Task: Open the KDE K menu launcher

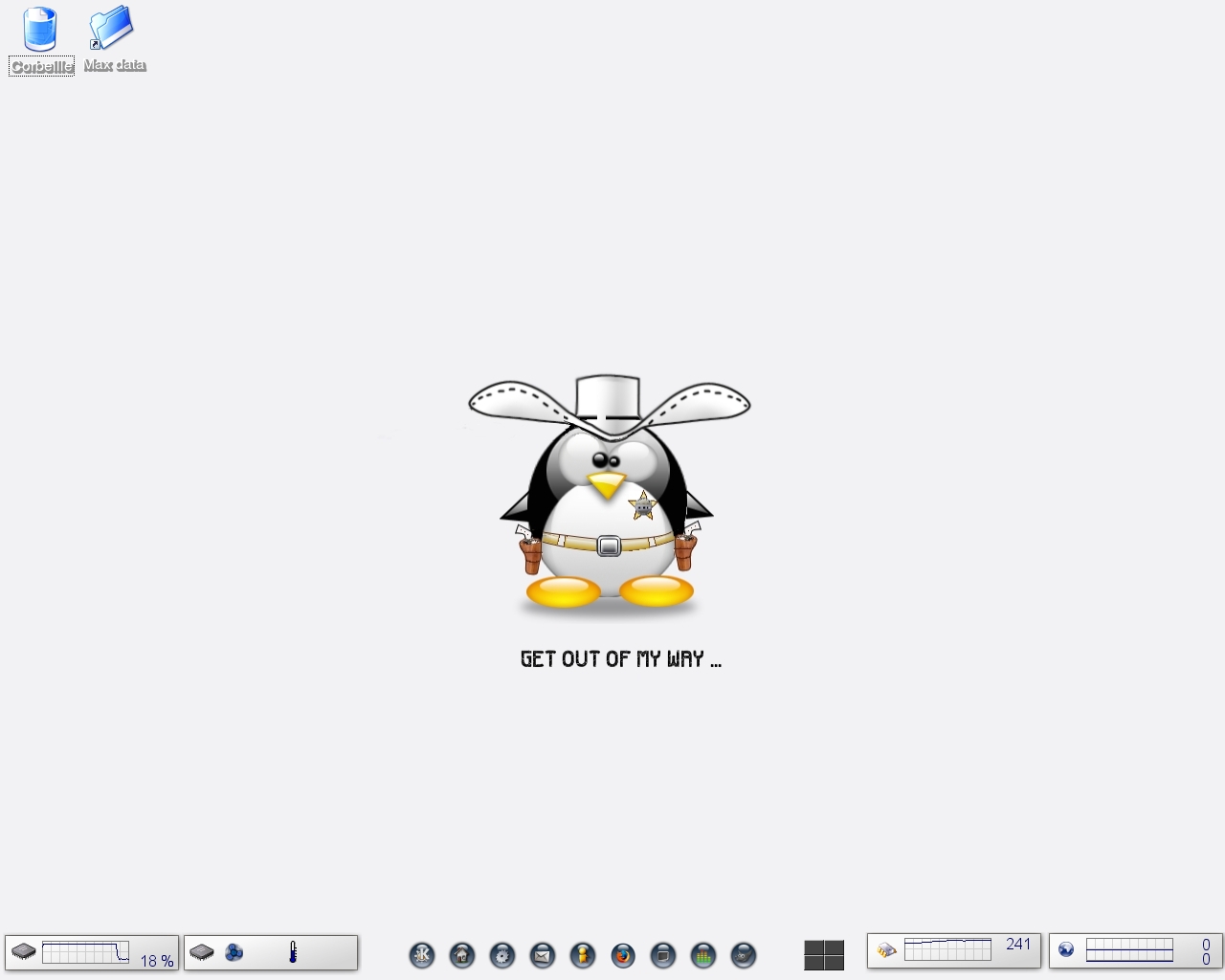Action: tap(422, 955)
